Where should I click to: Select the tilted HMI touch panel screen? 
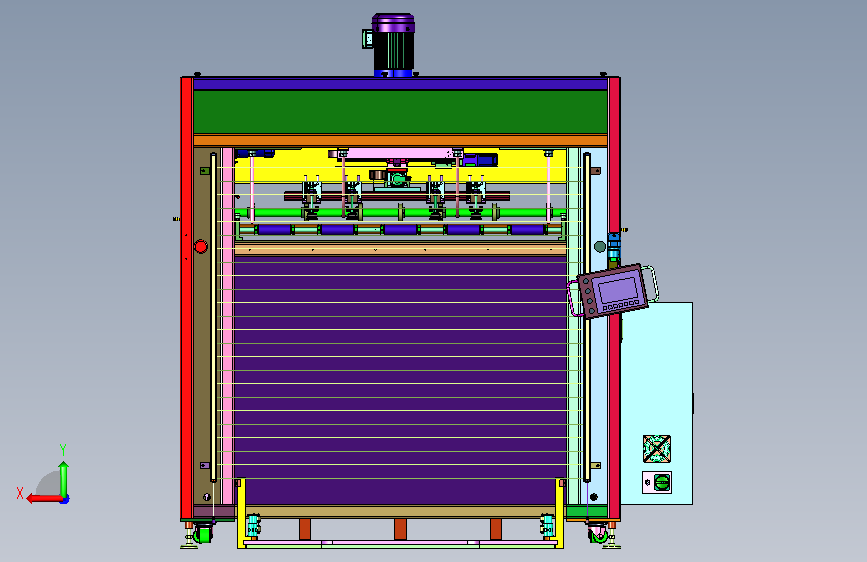(x=617, y=291)
